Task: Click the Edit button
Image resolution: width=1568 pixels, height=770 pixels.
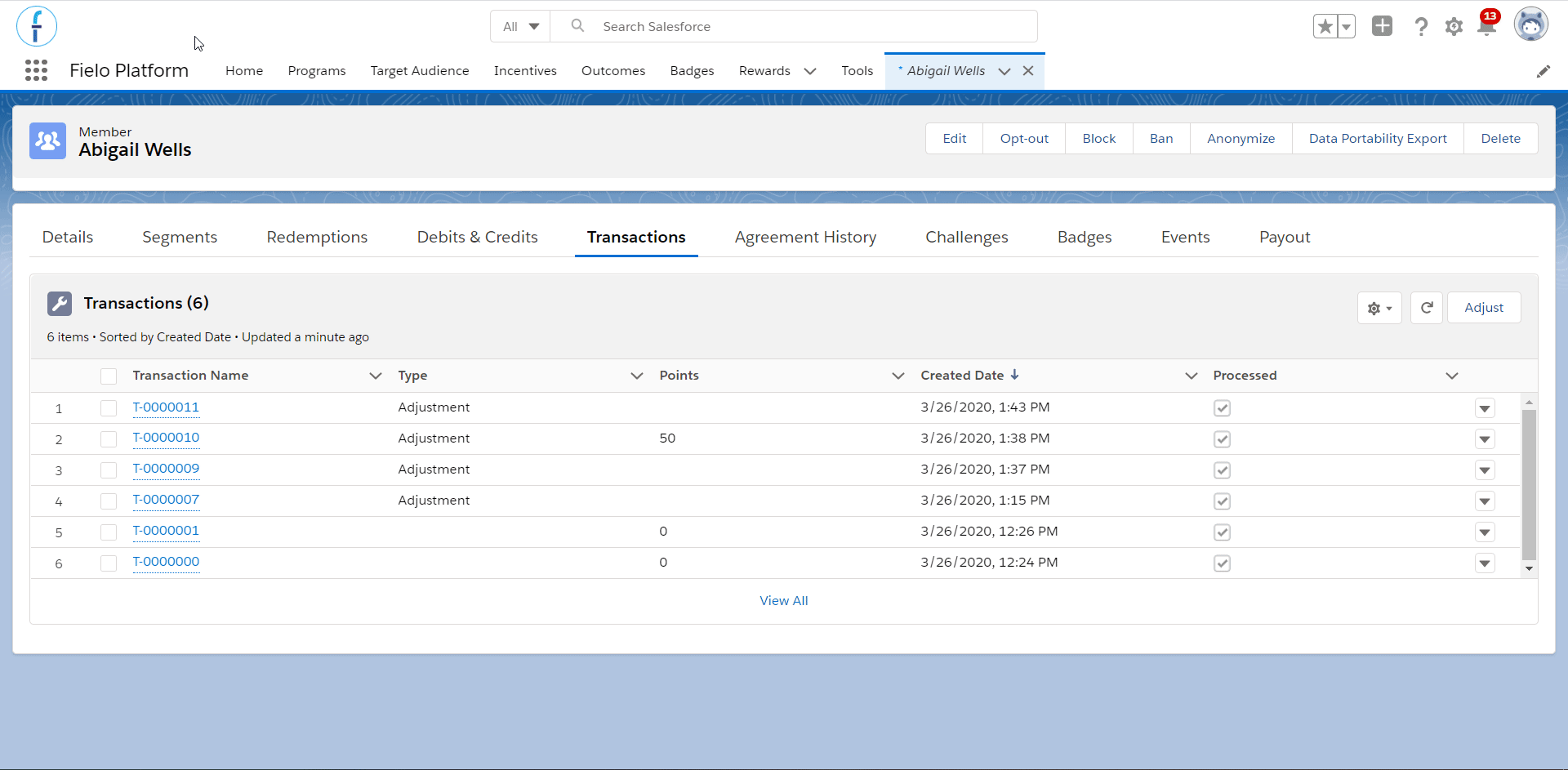Action: (x=955, y=139)
